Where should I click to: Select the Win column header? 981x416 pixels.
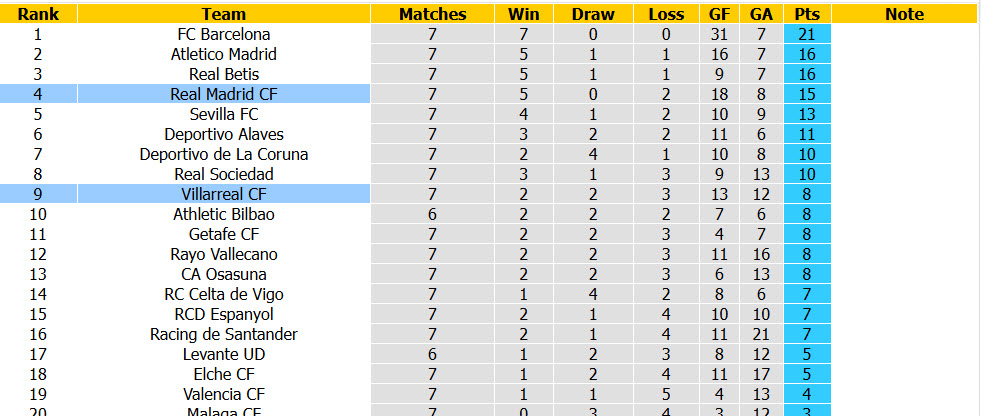pos(524,14)
